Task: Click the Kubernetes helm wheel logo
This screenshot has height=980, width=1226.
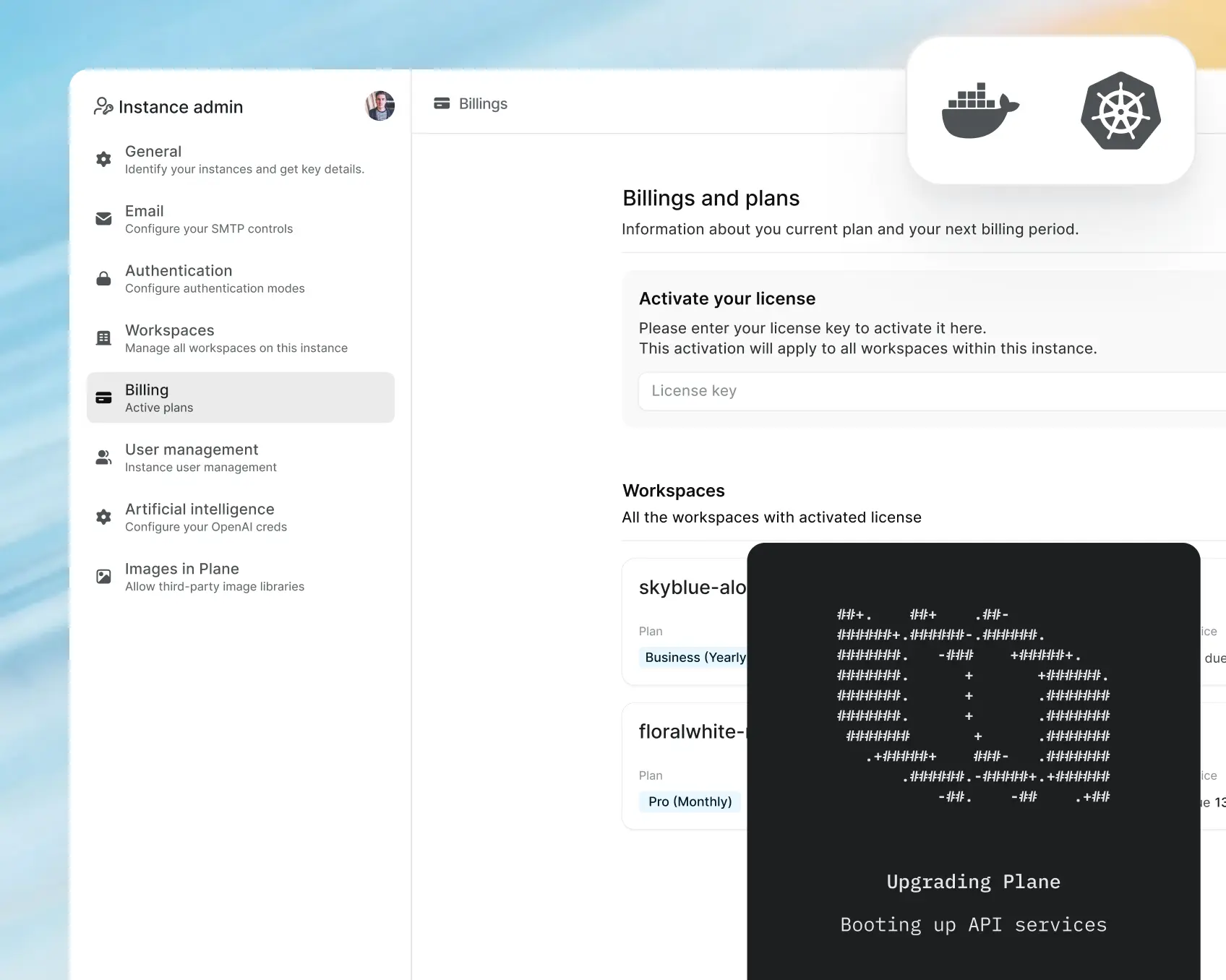Action: click(1120, 111)
